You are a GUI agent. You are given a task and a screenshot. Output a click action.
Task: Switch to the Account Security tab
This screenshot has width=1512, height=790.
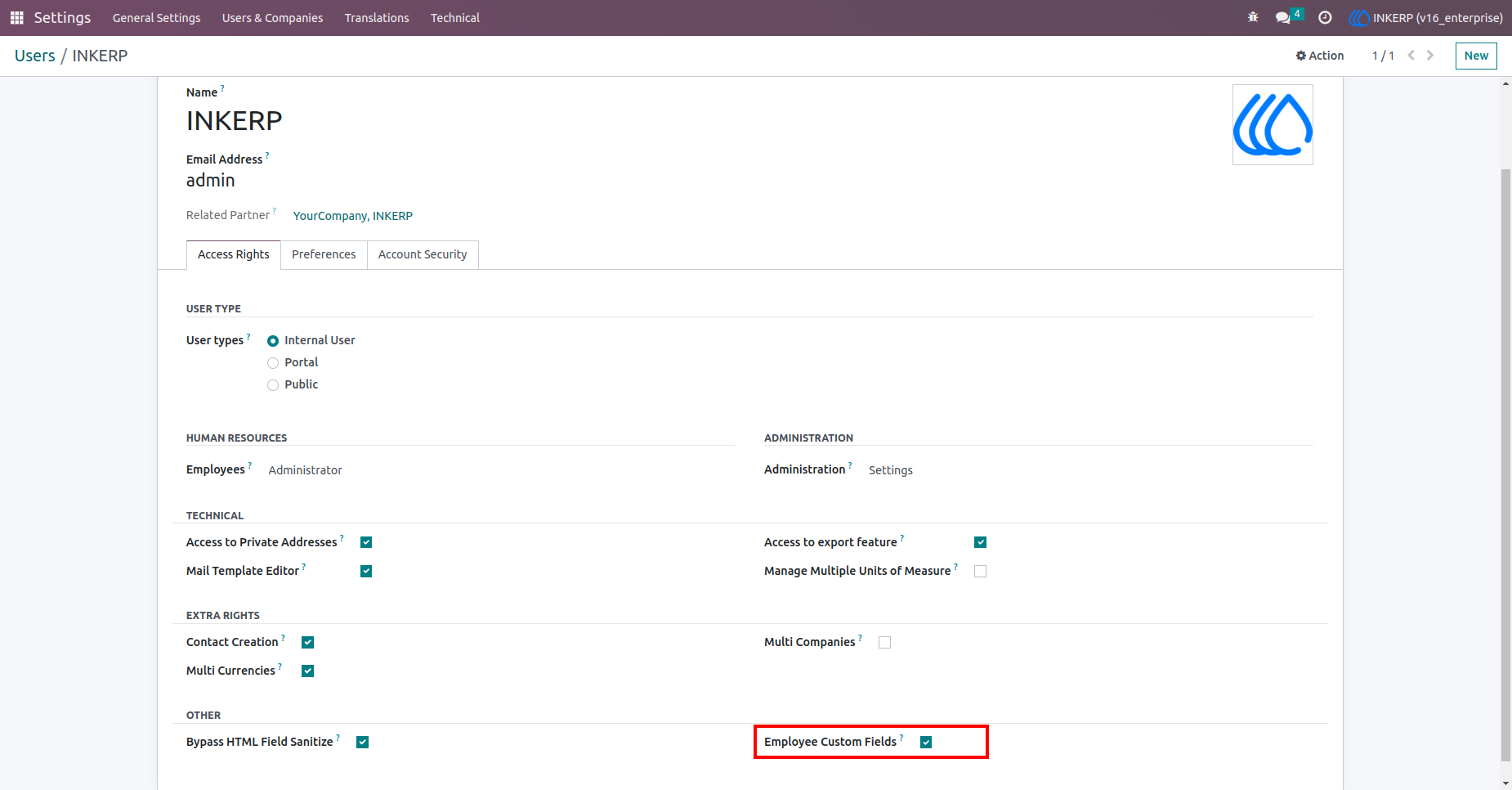(x=423, y=254)
